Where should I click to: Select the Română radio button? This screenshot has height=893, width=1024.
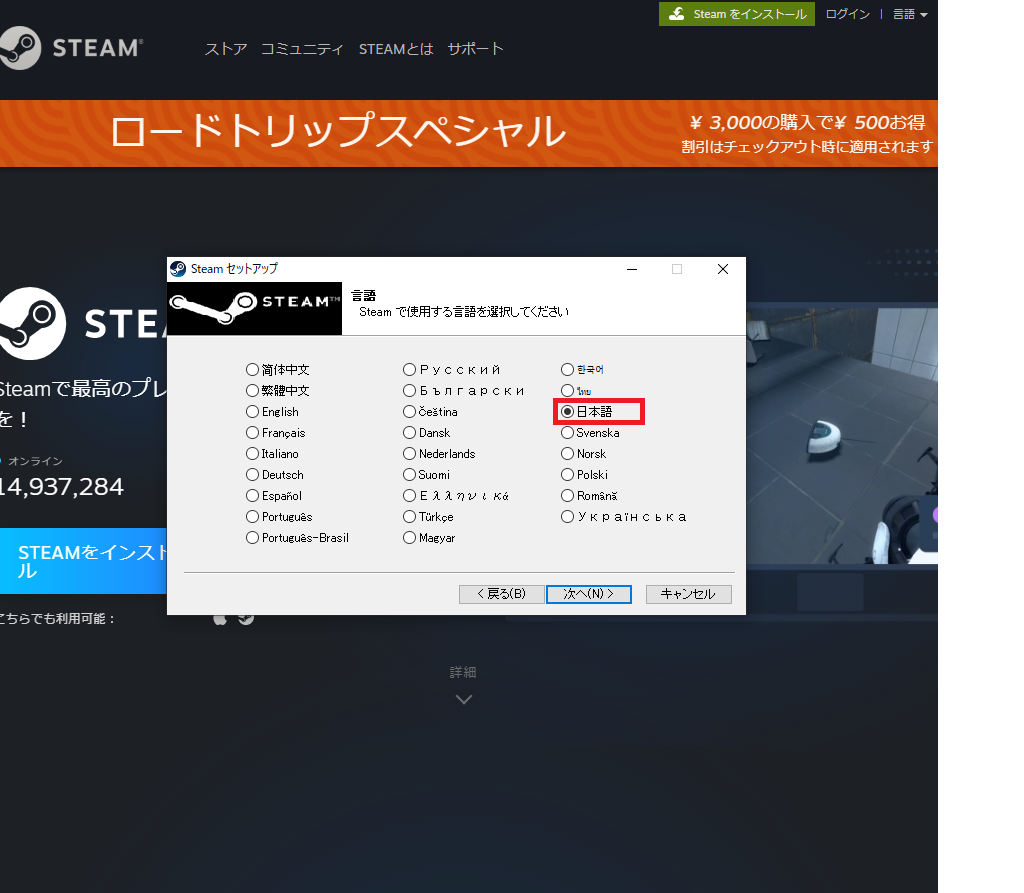coord(567,495)
